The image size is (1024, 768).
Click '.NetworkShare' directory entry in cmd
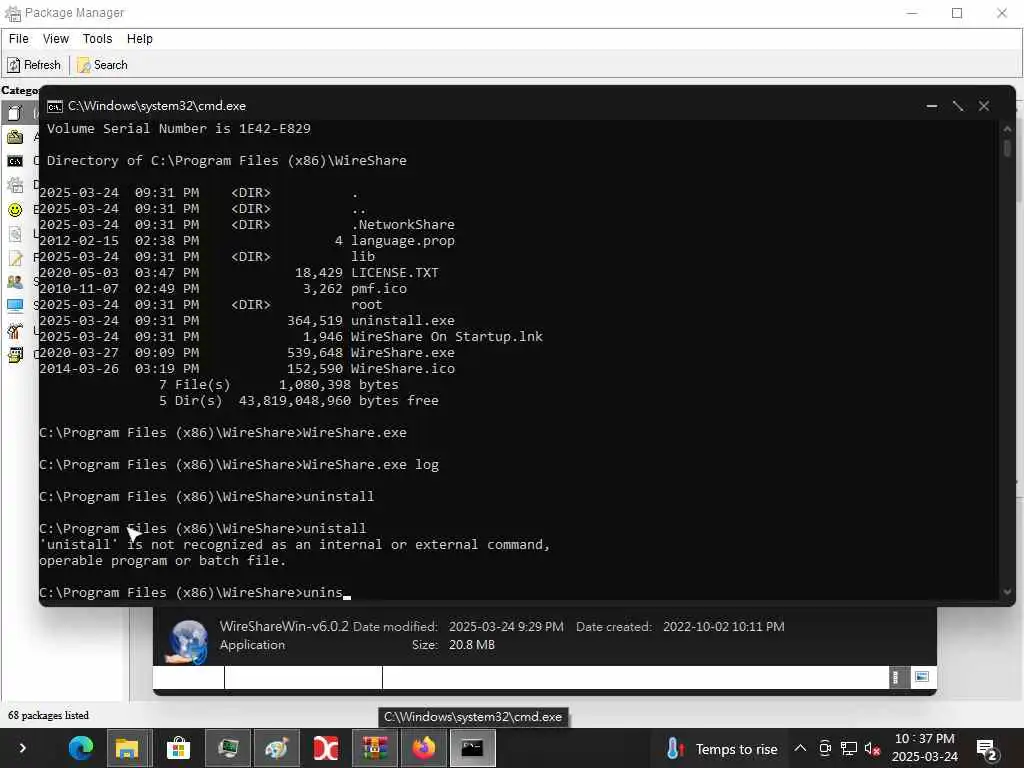point(402,225)
